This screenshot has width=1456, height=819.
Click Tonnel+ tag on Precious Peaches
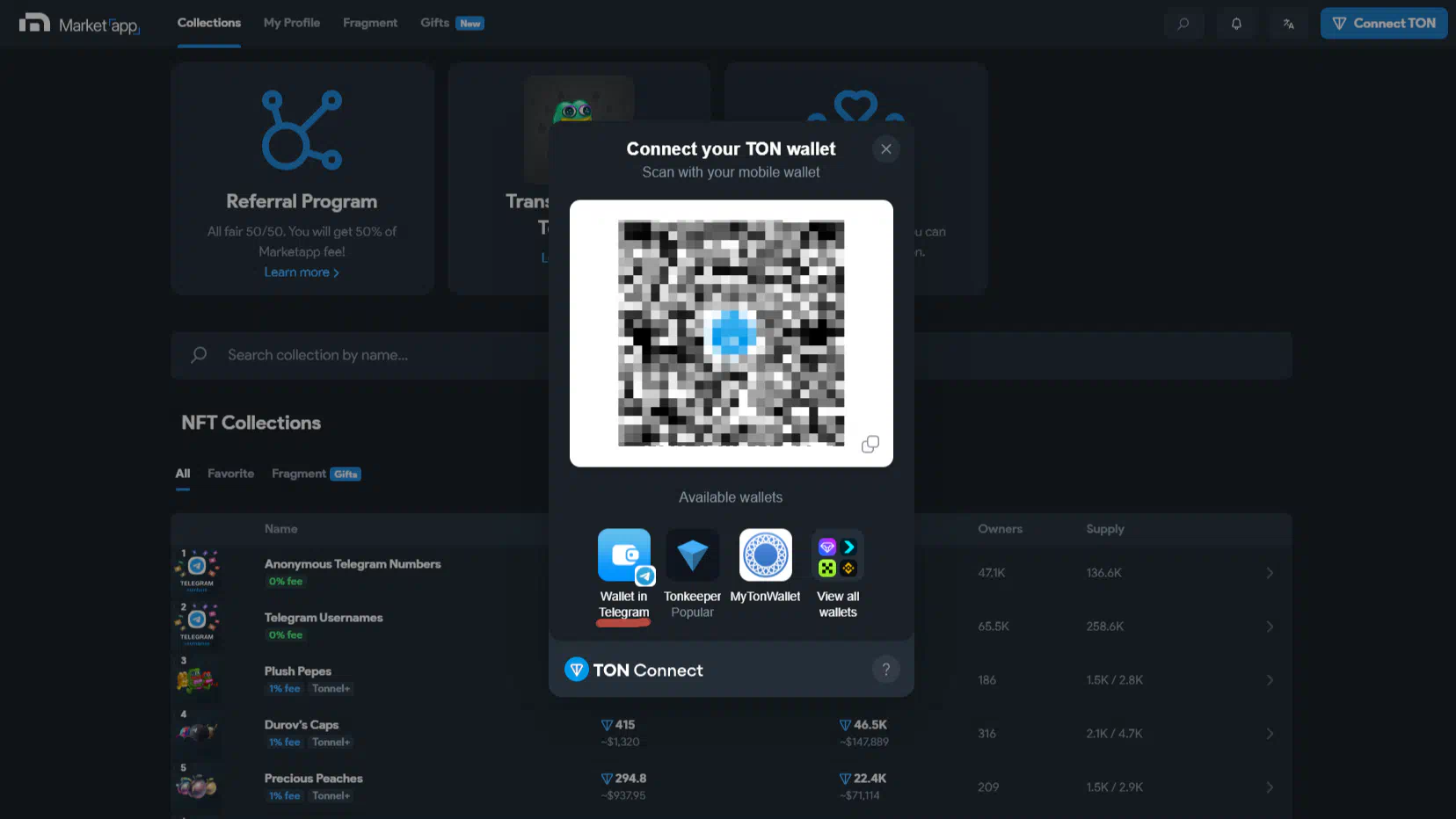[331, 796]
